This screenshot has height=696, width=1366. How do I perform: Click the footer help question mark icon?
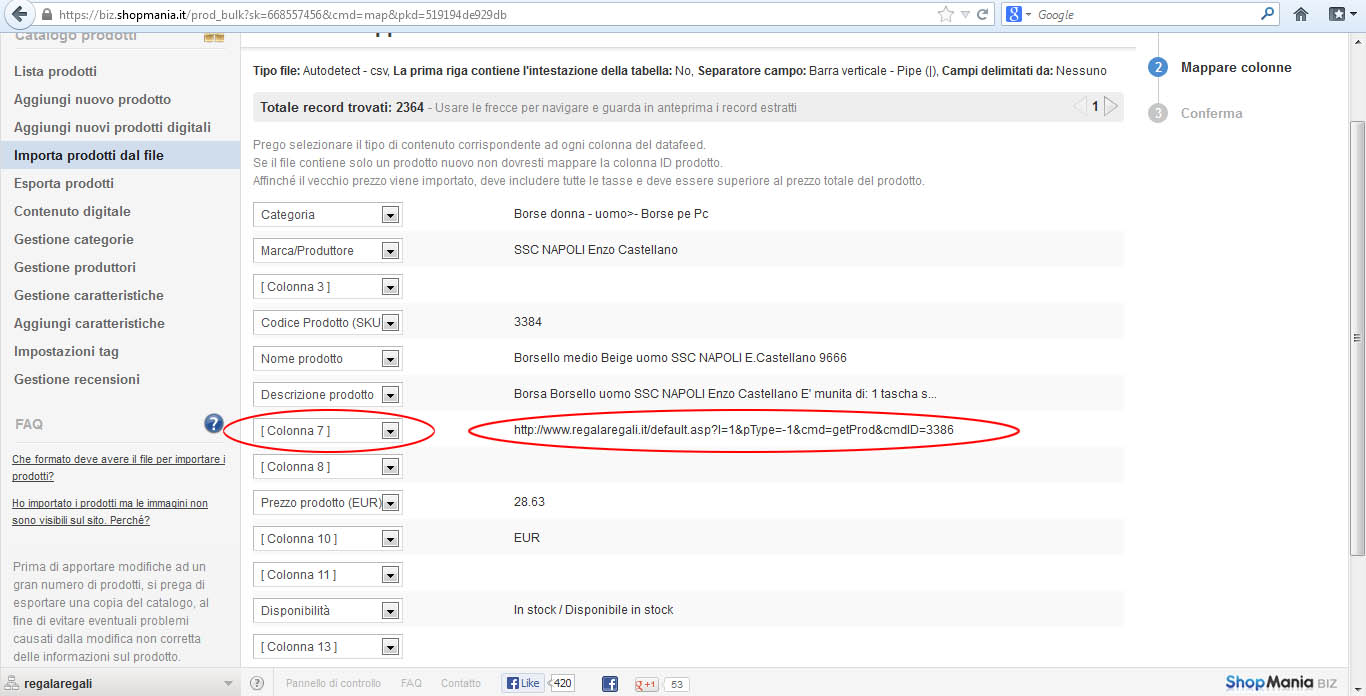pyautogui.click(x=257, y=683)
